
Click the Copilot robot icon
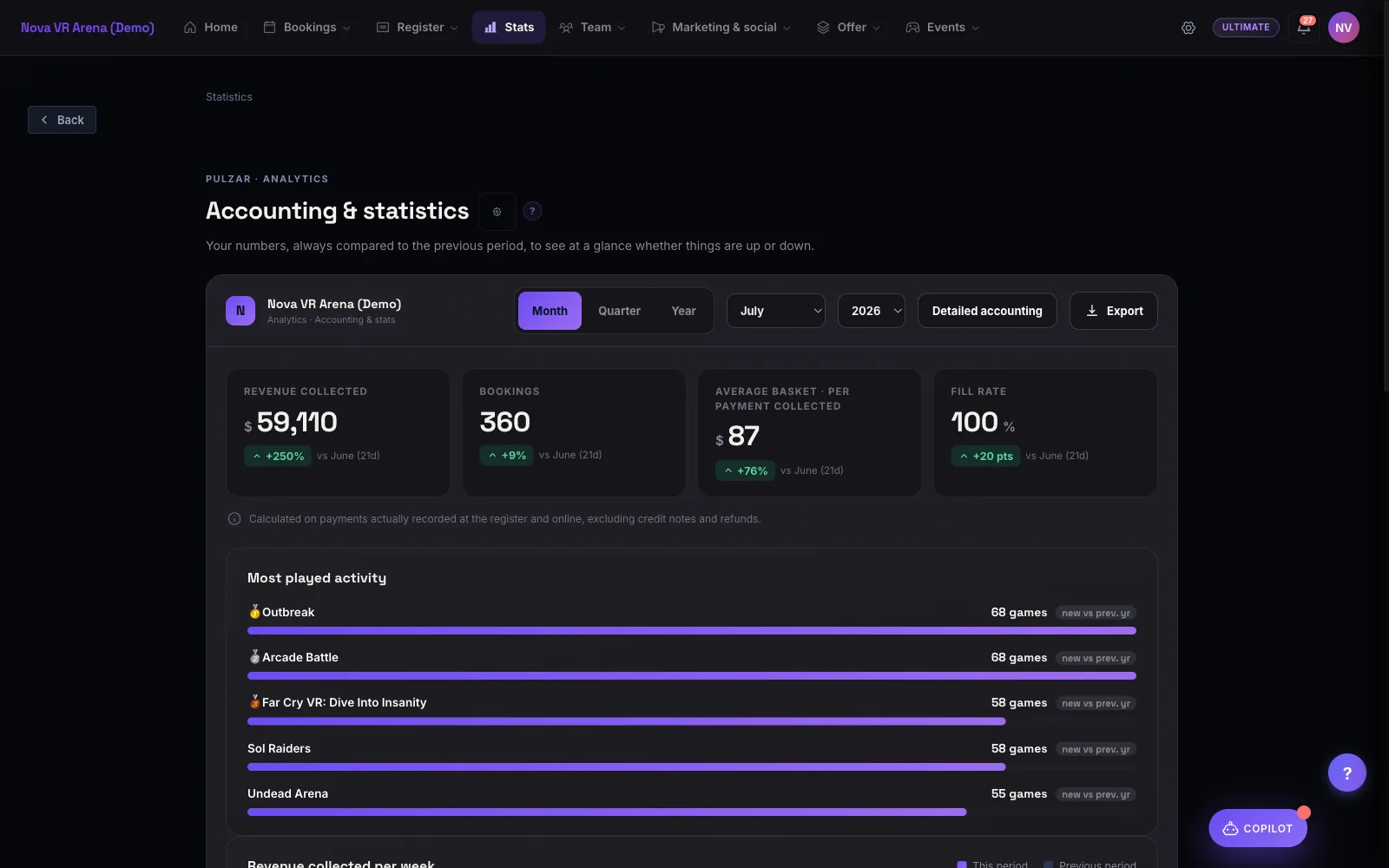[1230, 829]
